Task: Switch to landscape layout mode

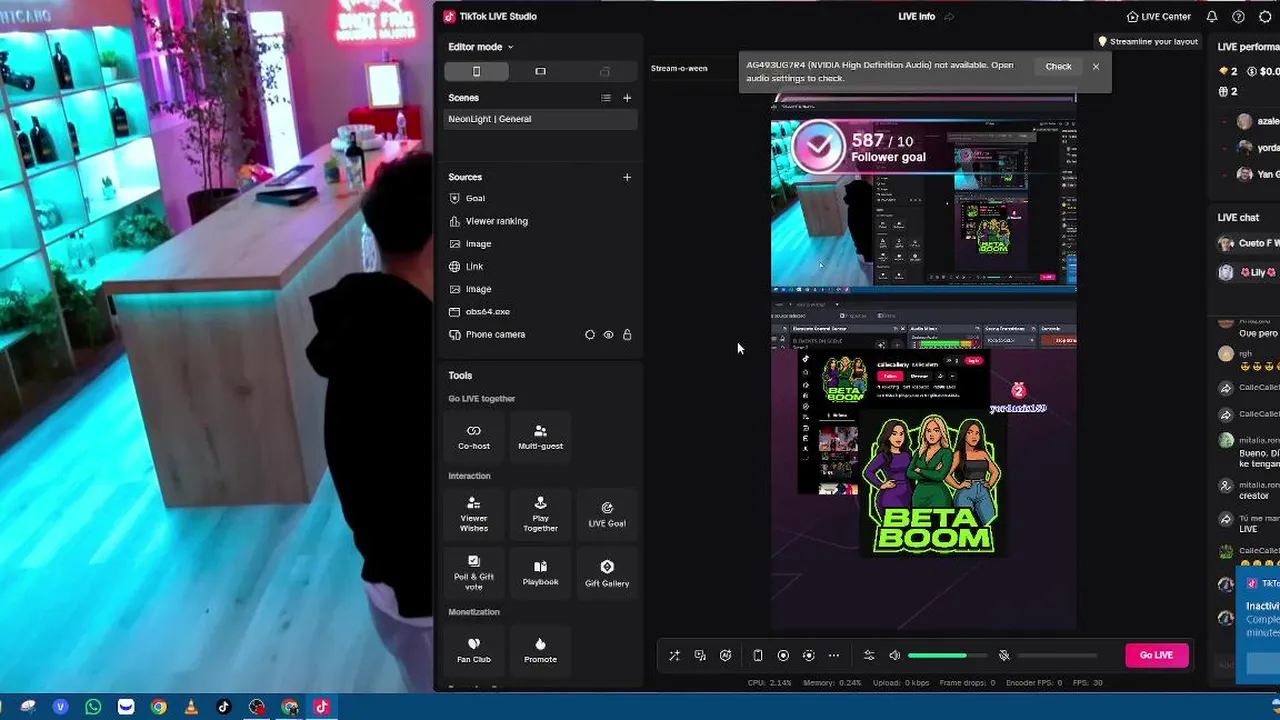Action: click(x=540, y=71)
